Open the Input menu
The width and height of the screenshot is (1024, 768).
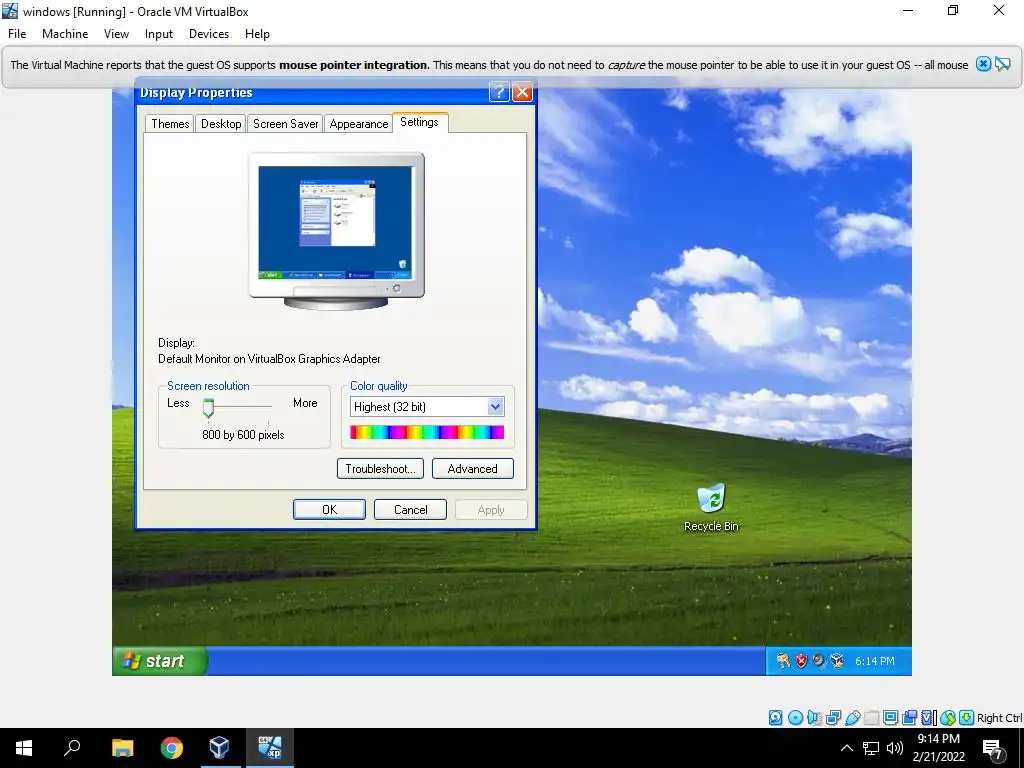click(x=159, y=34)
